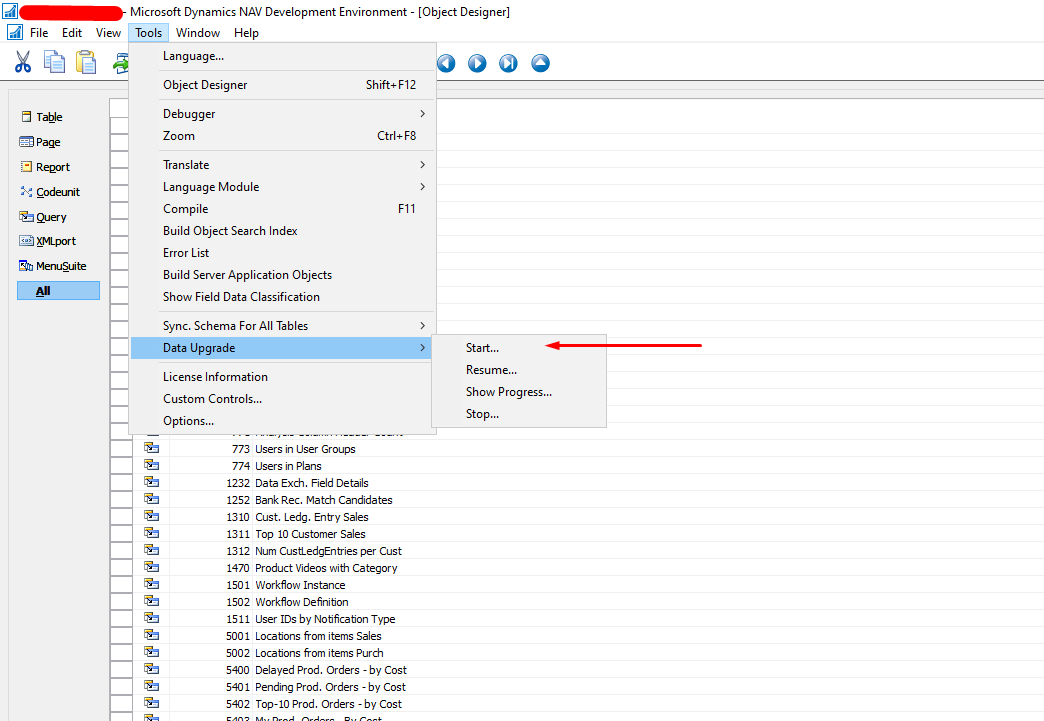
Task: Click the NAV application icon in title bar
Action: pos(10,11)
